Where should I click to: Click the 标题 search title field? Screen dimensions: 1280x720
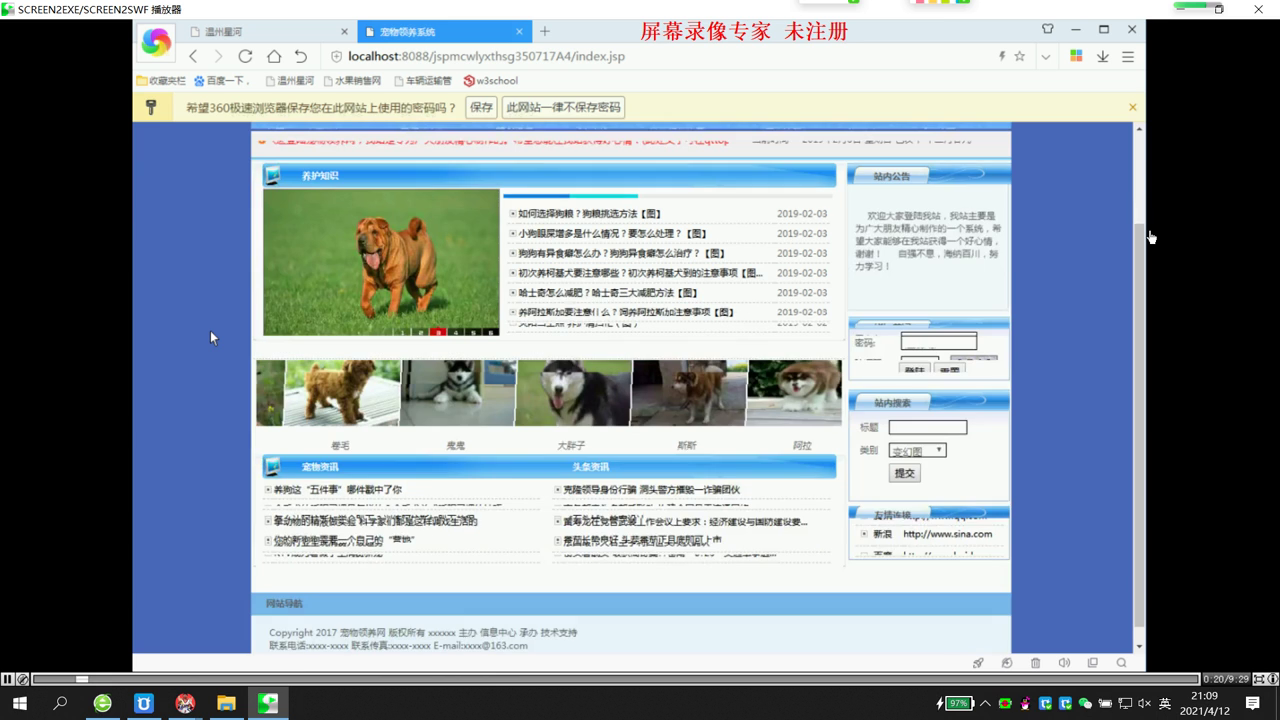pos(928,427)
